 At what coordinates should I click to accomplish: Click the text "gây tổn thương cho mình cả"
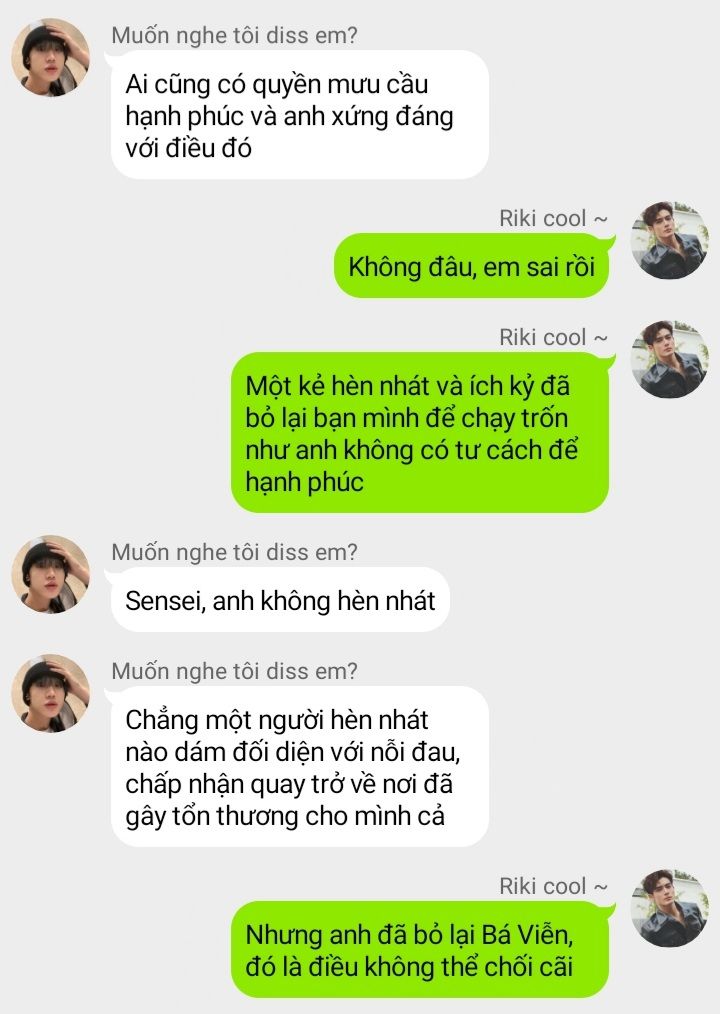(x=285, y=816)
